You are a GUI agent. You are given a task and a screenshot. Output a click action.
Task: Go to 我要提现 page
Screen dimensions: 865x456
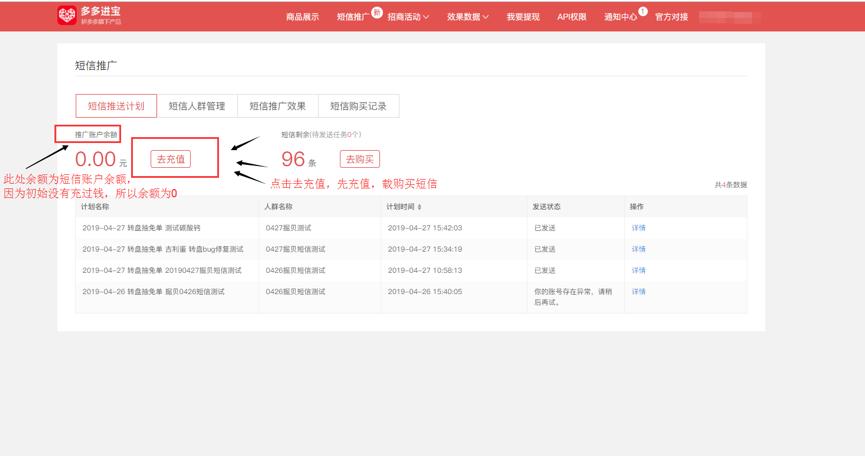(x=523, y=17)
